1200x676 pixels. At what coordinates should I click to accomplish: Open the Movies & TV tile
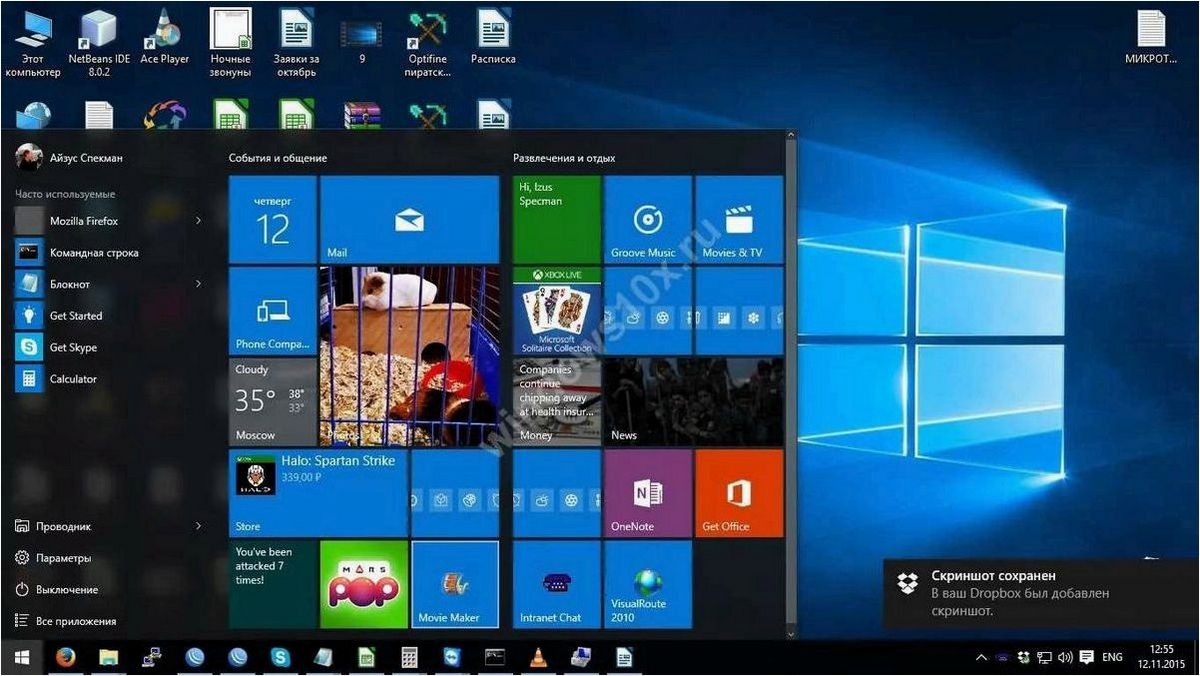pyautogui.click(x=739, y=219)
